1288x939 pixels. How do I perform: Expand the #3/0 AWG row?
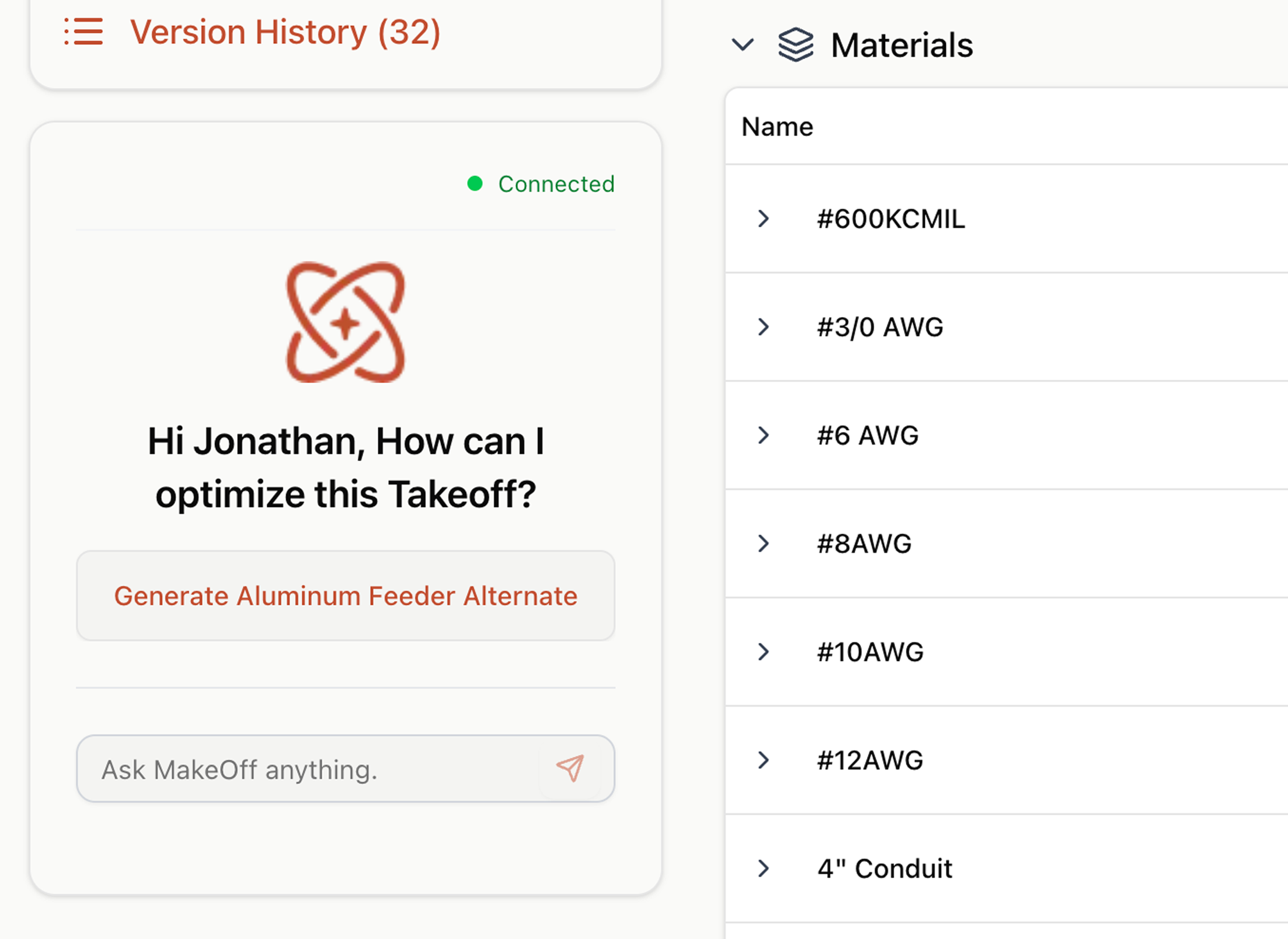click(x=763, y=327)
